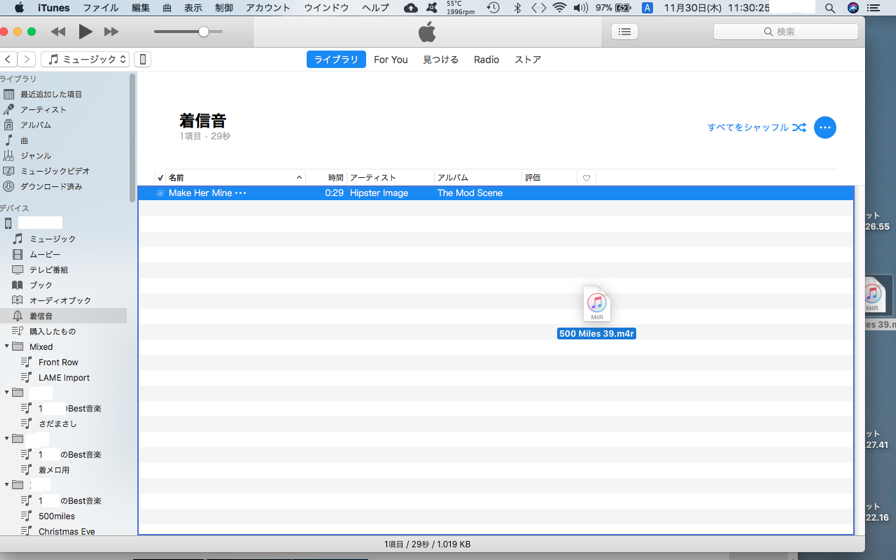
Task: Go back with the back arrow
Action: [8, 59]
